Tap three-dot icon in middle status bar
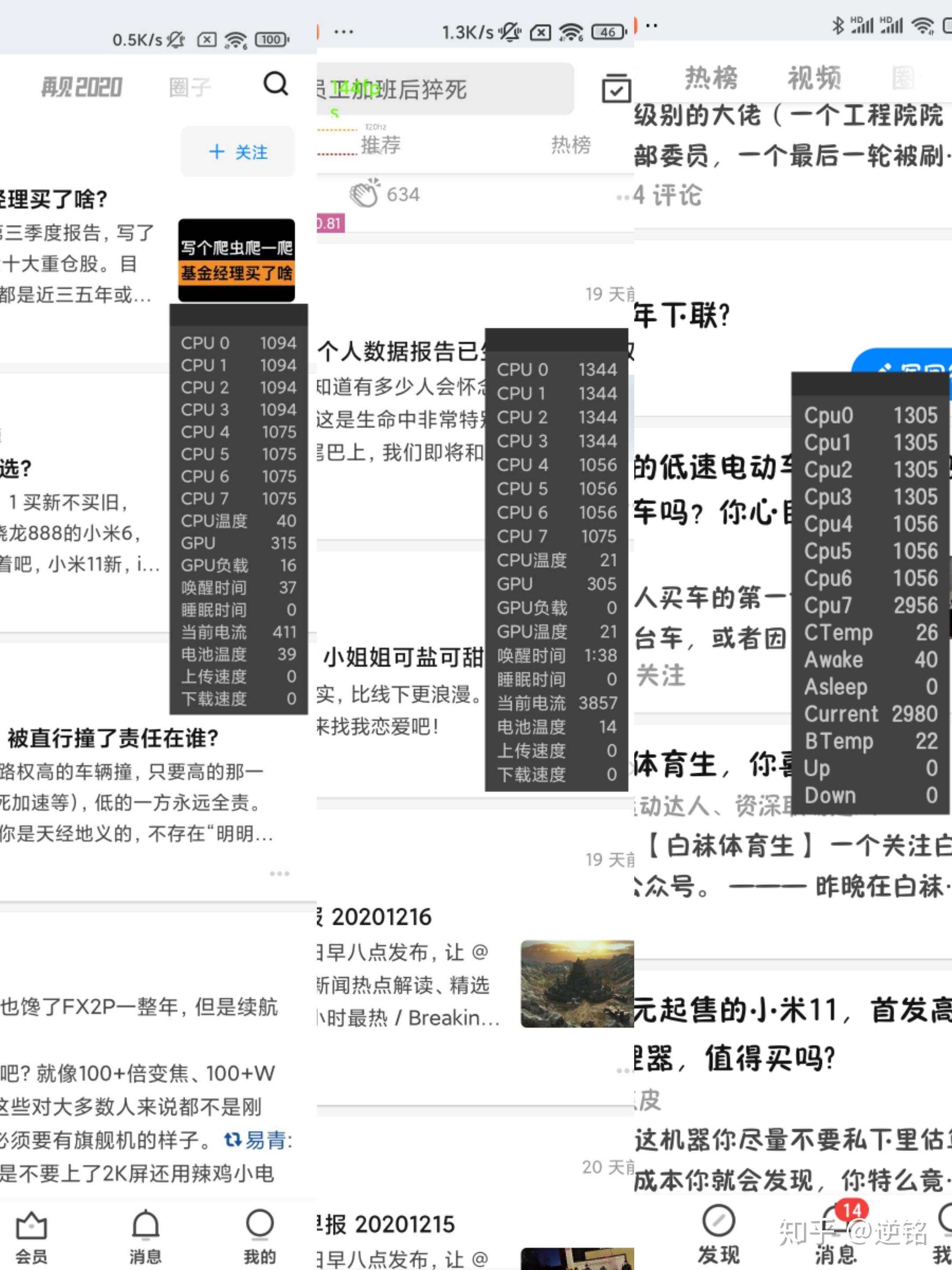 tap(343, 32)
